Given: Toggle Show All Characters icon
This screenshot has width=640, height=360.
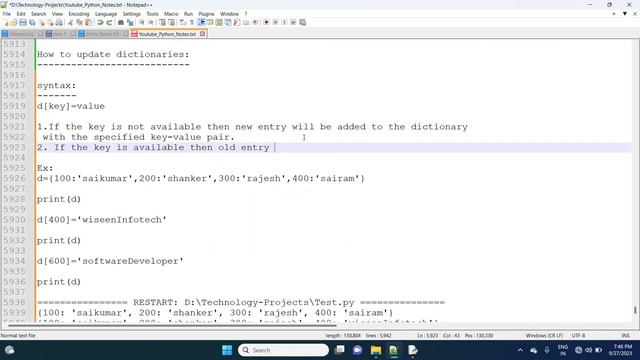Looking at the screenshot, I should click(x=191, y=22).
